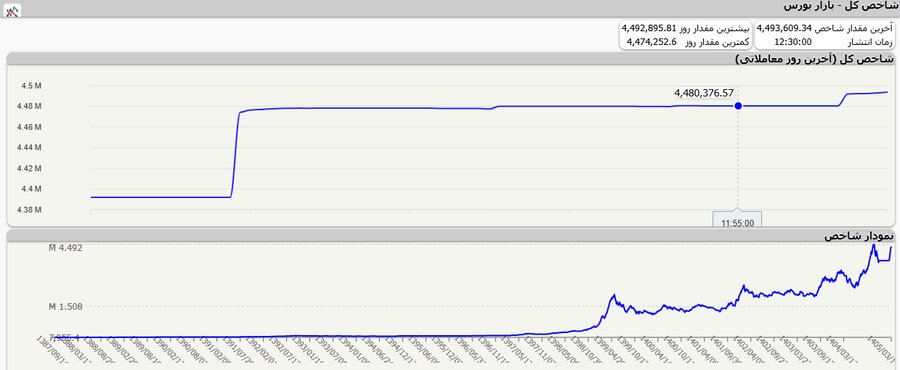Select the day's high value 4,492,895.81

click(649, 28)
